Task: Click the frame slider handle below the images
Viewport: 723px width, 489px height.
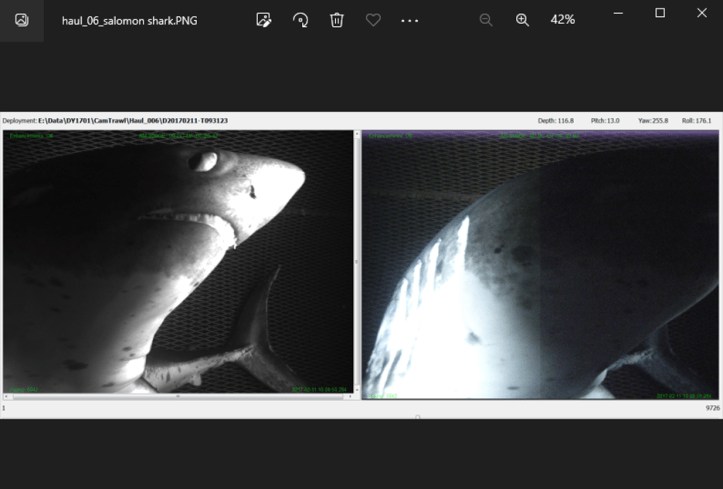Action: click(x=417, y=416)
